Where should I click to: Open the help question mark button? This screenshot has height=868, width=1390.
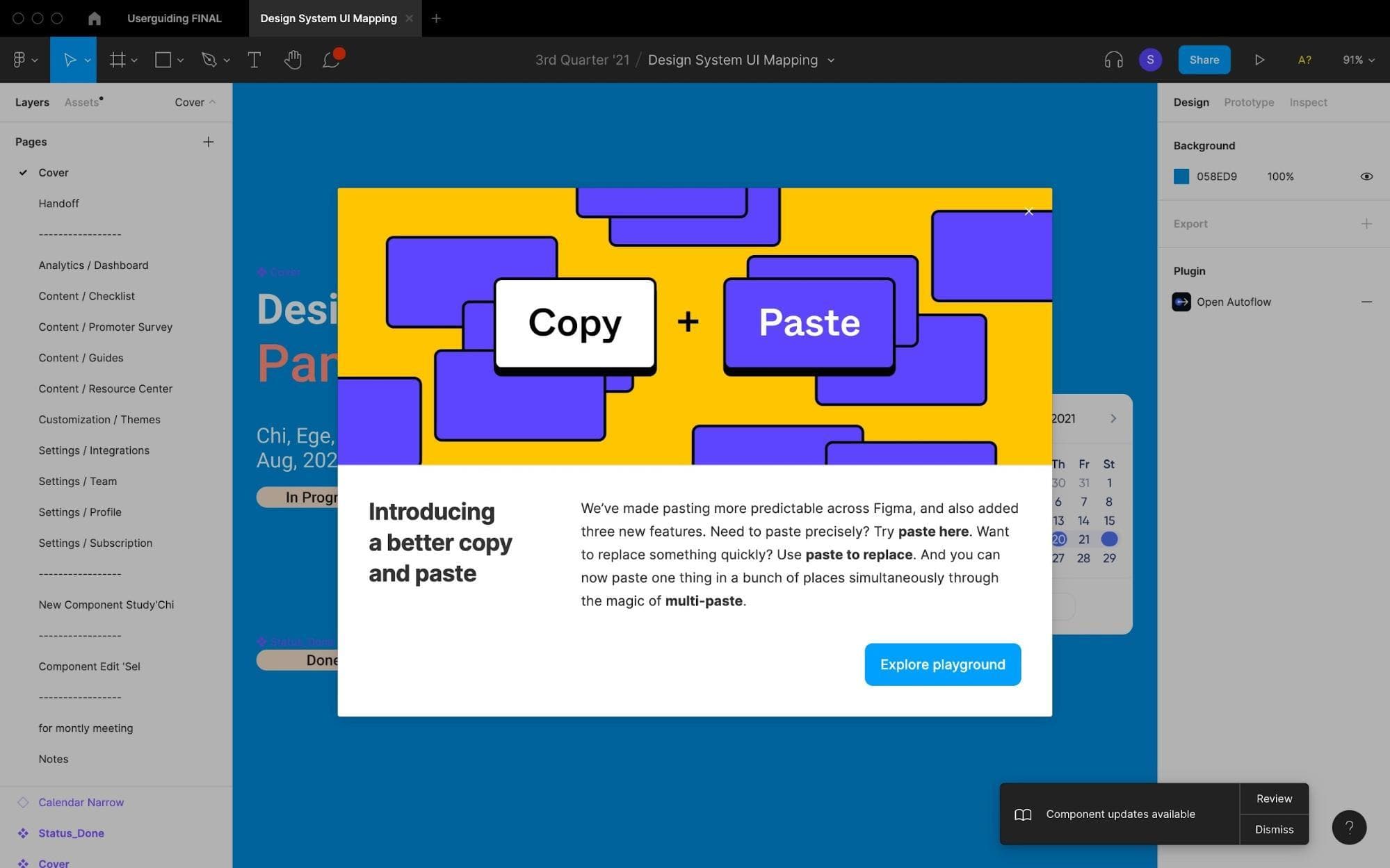pos(1349,828)
